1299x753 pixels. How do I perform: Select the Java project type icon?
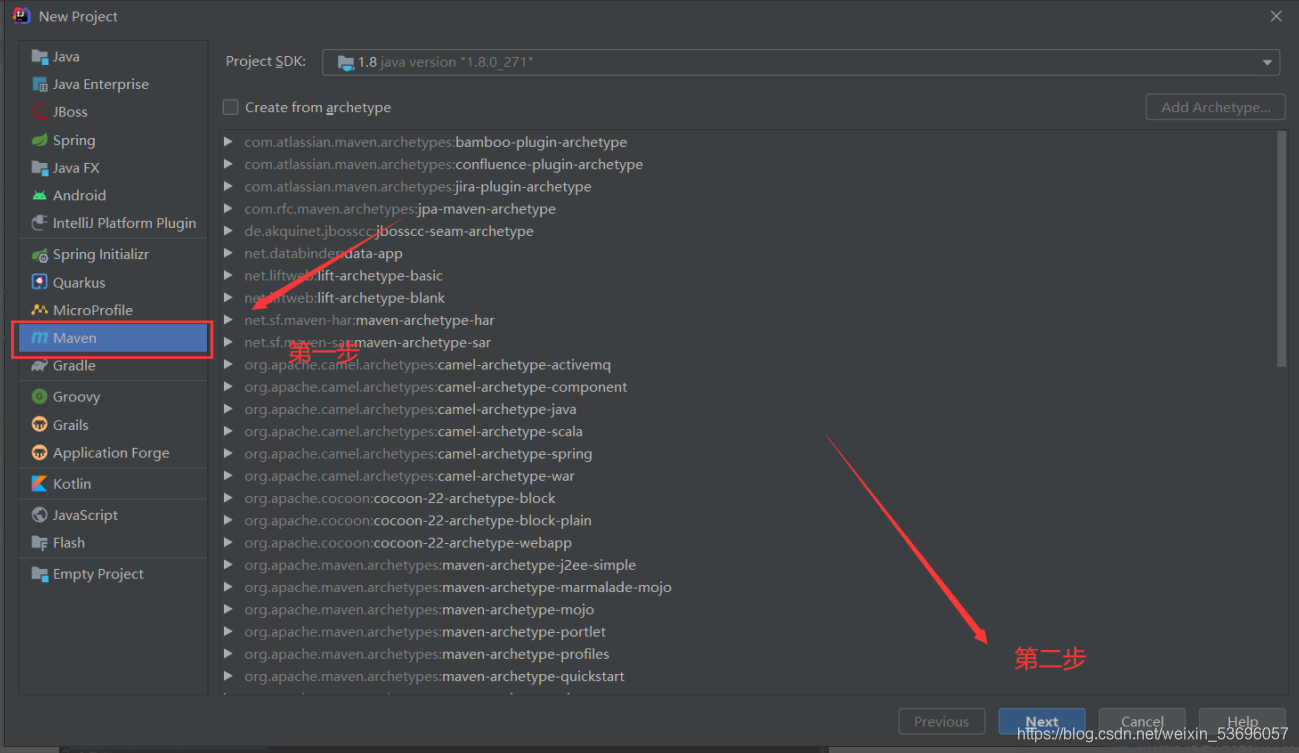click(x=40, y=57)
